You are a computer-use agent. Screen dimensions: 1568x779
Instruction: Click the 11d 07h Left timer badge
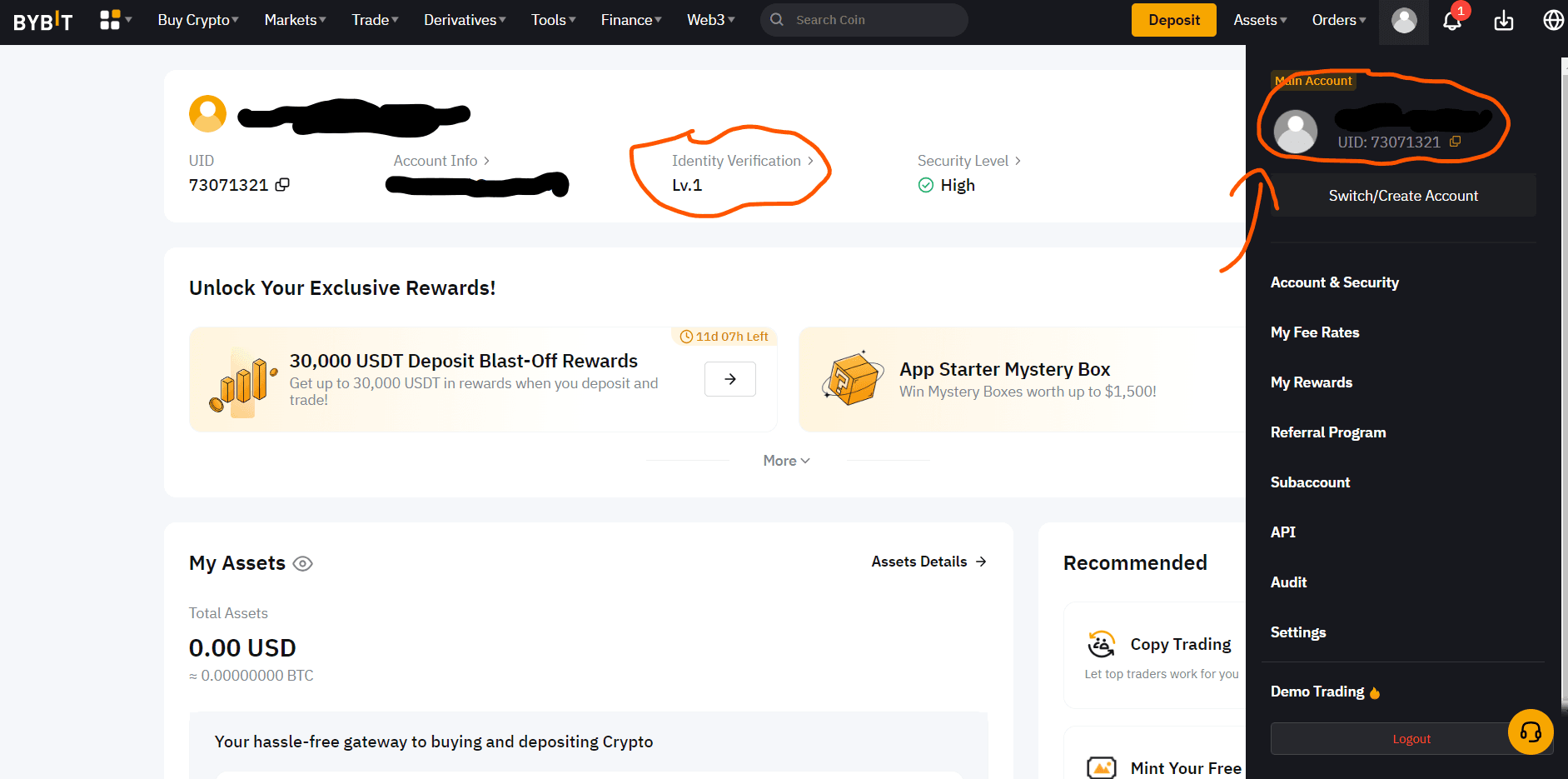coord(724,337)
